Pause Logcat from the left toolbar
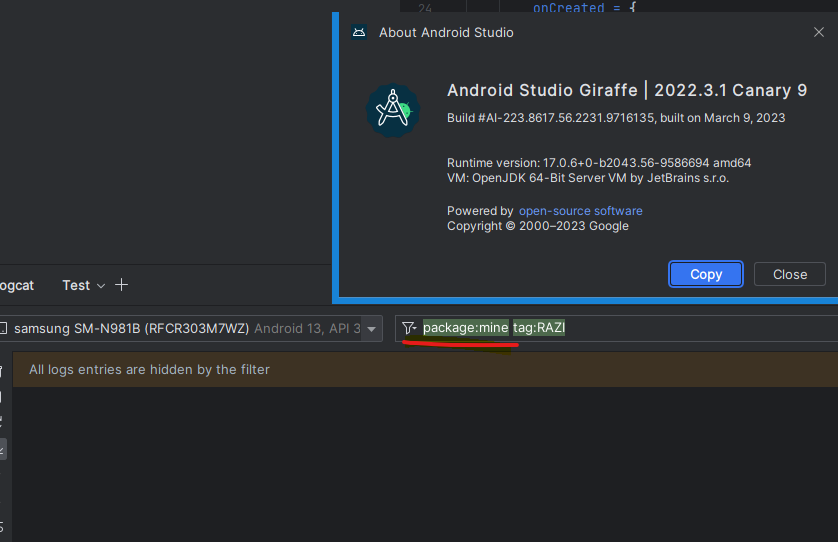The image size is (838, 542). pos(3,397)
